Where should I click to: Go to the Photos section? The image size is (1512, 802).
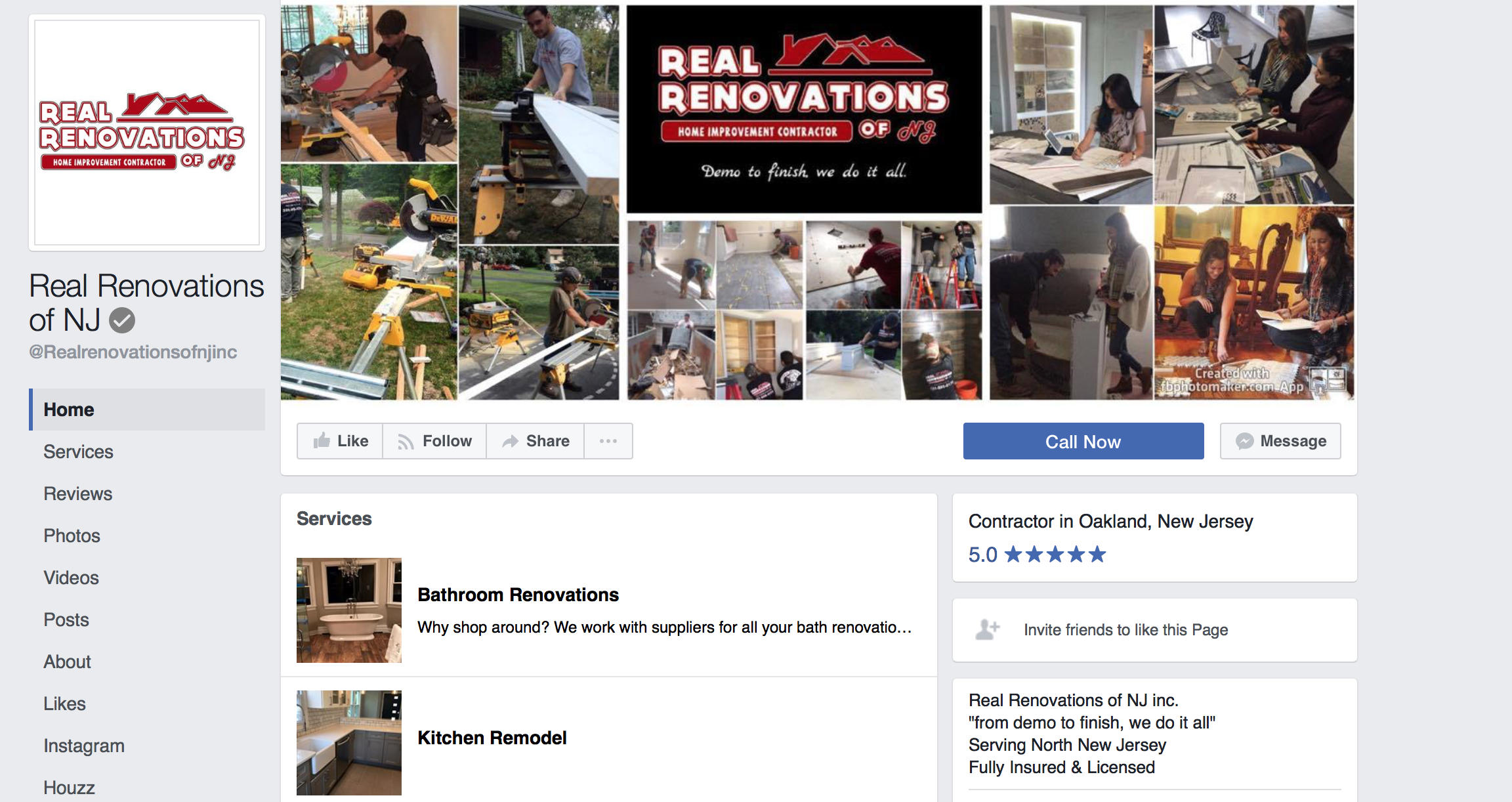point(72,536)
